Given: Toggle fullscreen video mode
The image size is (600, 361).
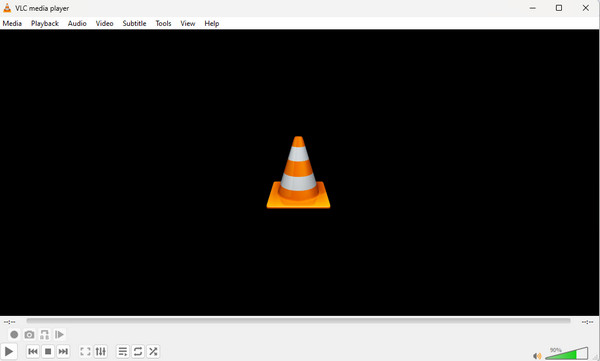Looking at the screenshot, I should pyautogui.click(x=85, y=351).
